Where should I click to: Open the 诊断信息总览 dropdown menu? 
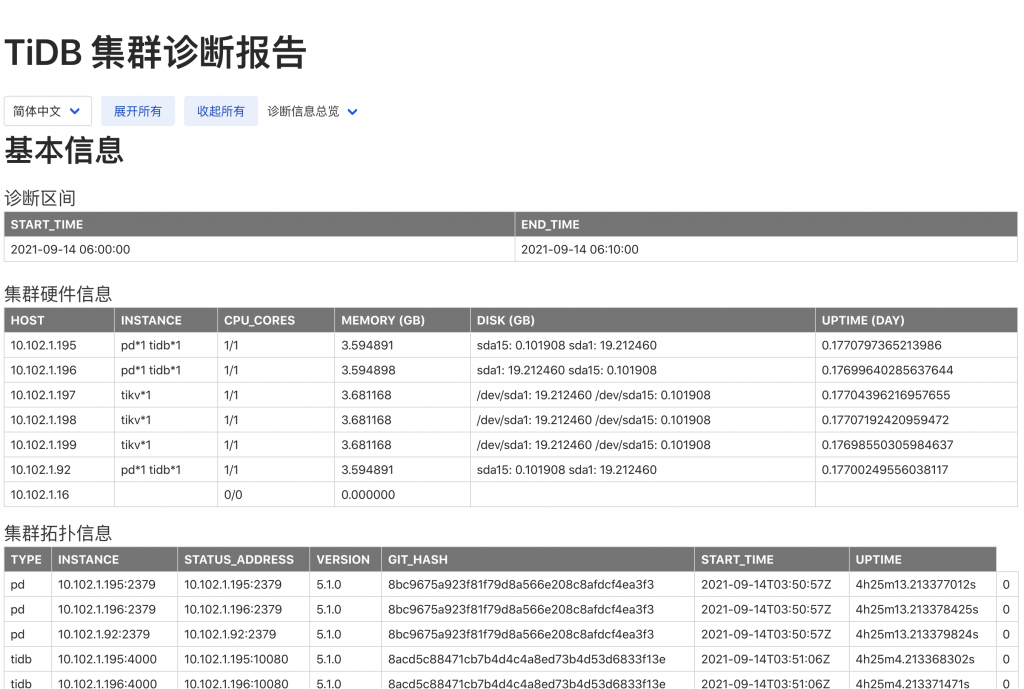[312, 111]
